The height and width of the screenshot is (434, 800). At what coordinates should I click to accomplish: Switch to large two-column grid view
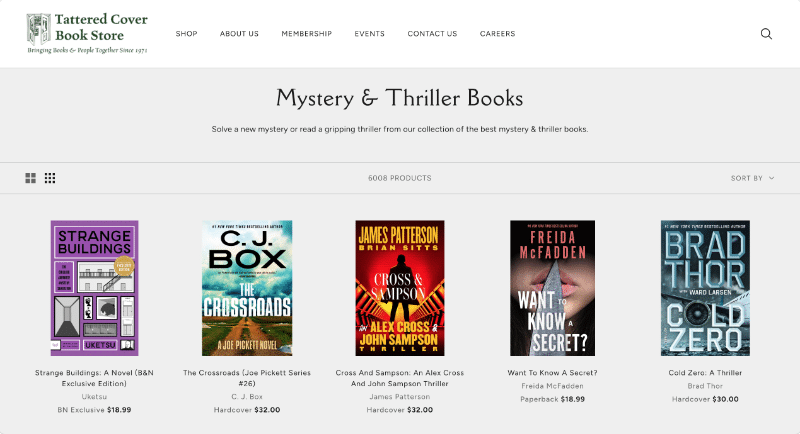click(31, 178)
